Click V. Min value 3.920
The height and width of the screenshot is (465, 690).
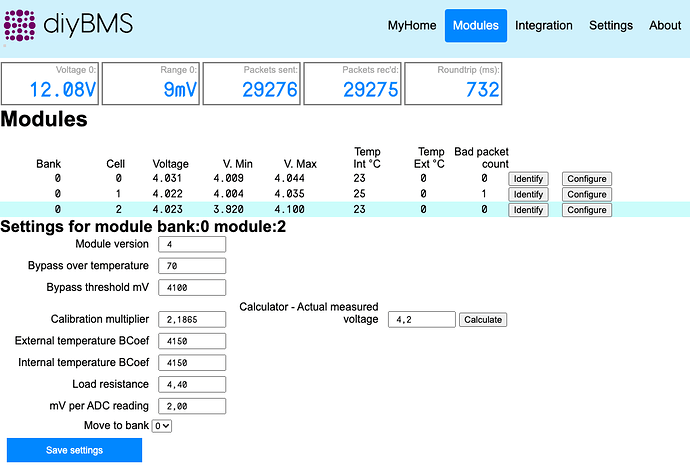tap(228, 209)
